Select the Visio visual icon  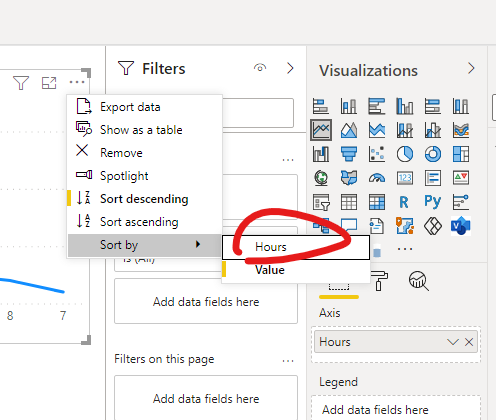(x=461, y=226)
